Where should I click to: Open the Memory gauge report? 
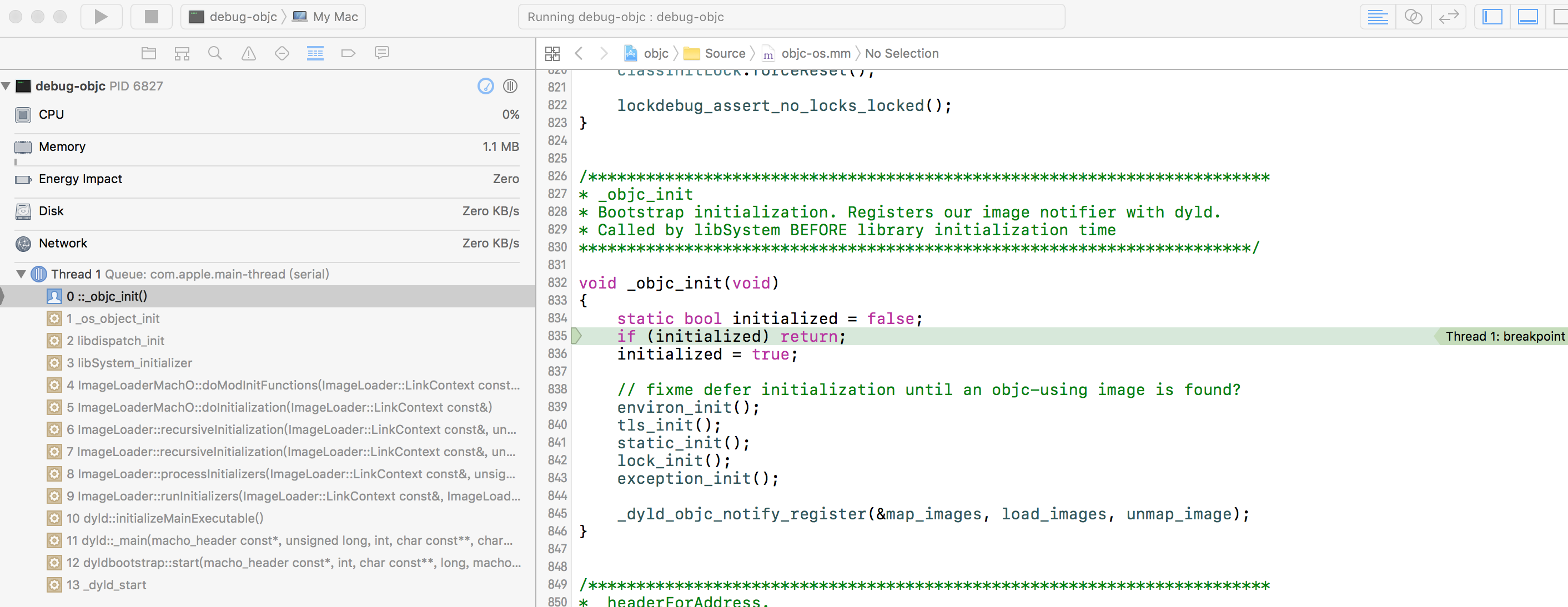[62, 146]
